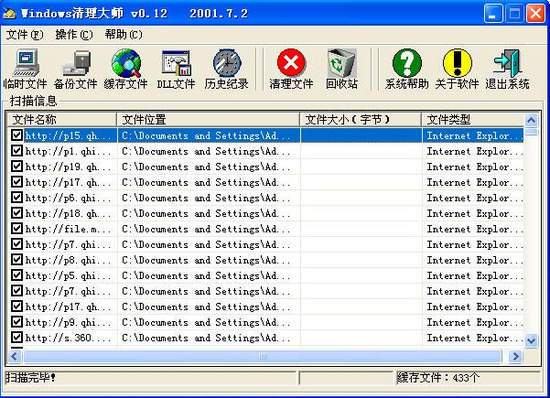Click the horizontal scrollbar right arrow
The height and width of the screenshot is (398, 550).
point(516,357)
